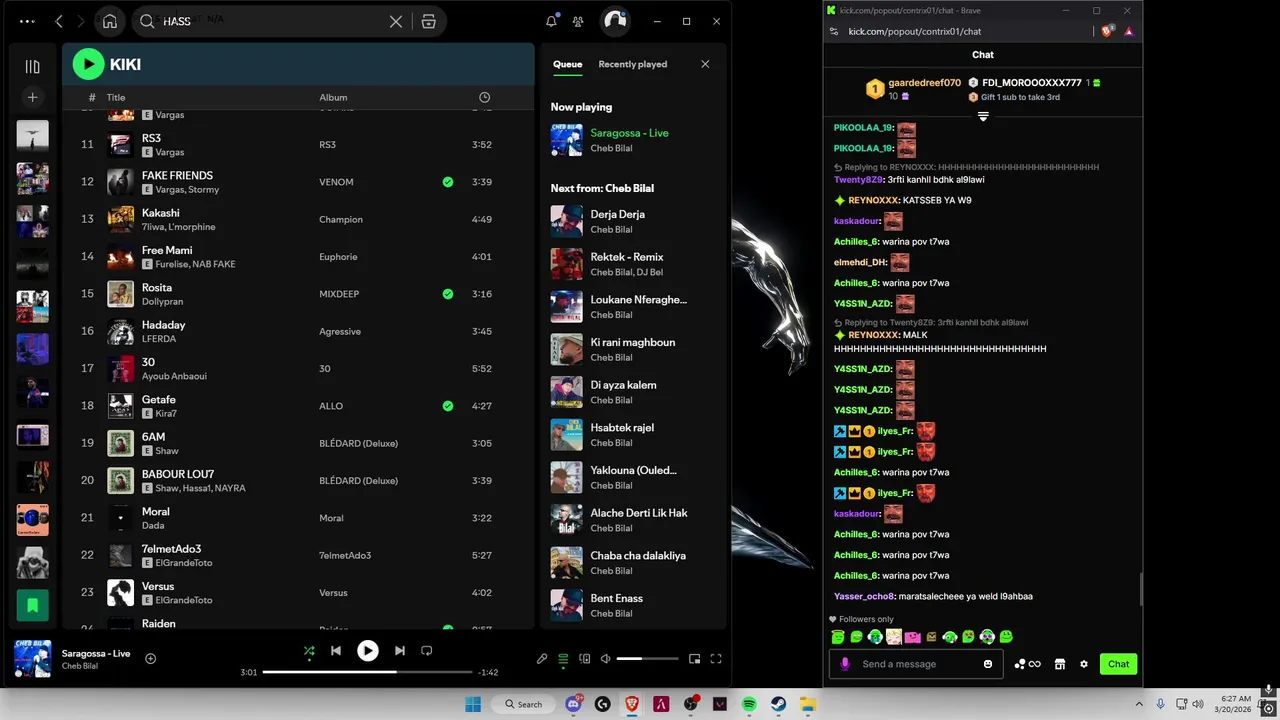Open Brave Shields icon in address bar
Screen dimensions: 1280x720
1108,31
